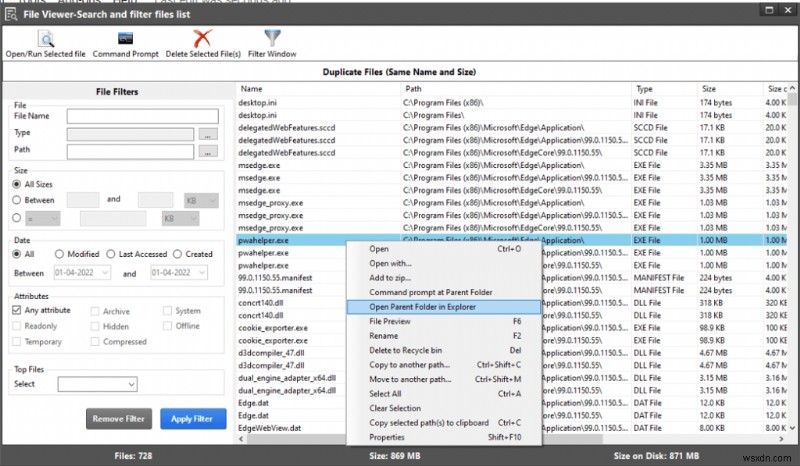Choose the Last Accessed radio button
This screenshot has height=466, width=800.
tap(111, 254)
